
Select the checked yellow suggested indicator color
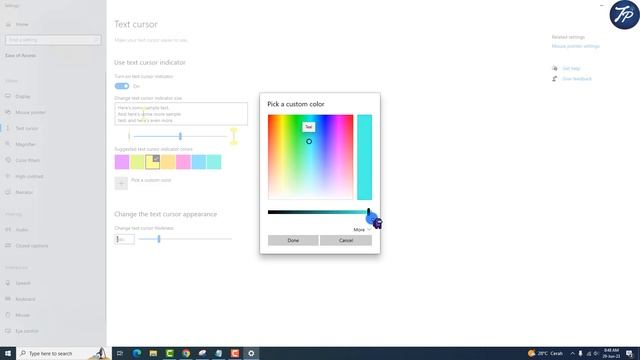click(x=152, y=162)
